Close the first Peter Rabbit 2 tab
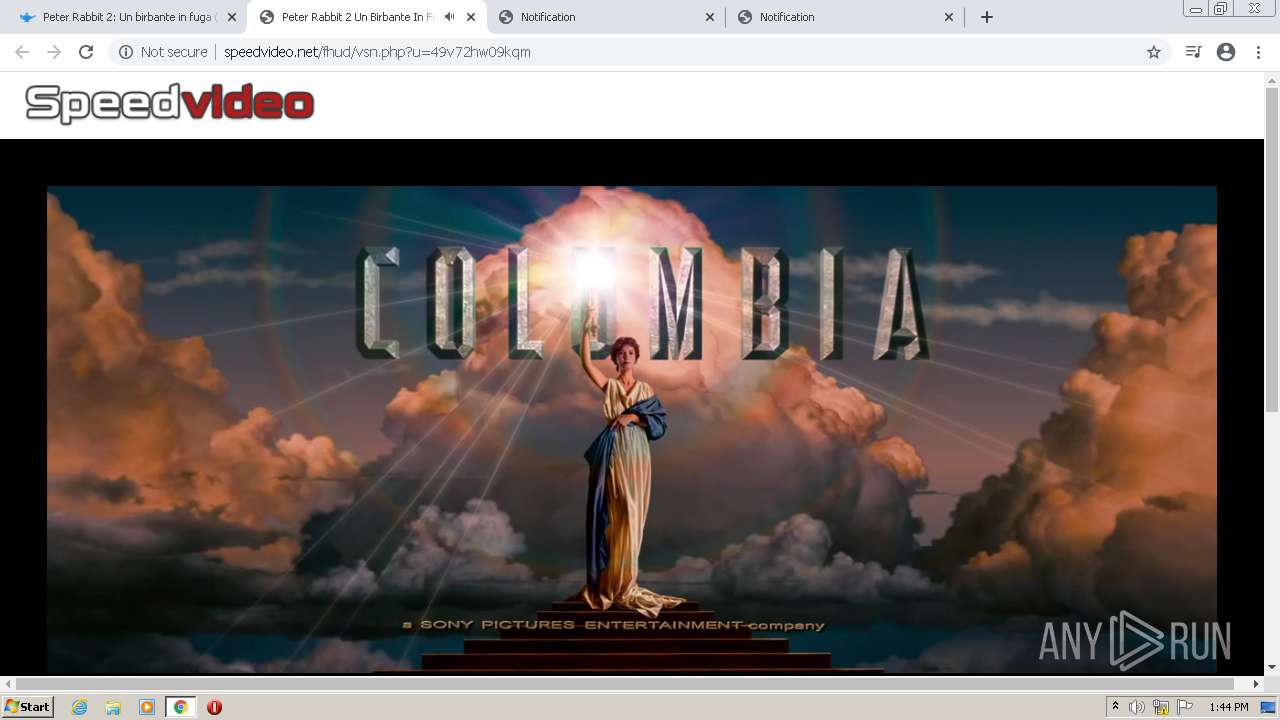Viewport: 1280px width, 720px height. point(232,17)
